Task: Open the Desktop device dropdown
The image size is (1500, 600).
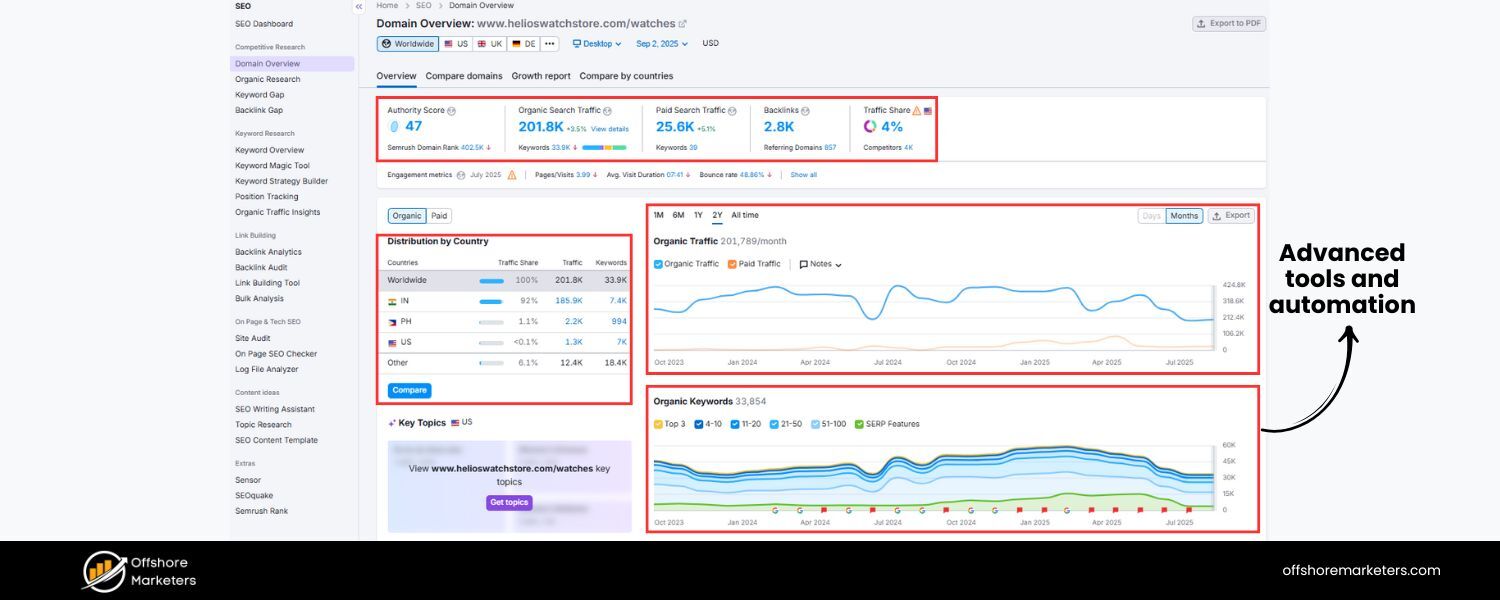Action: 597,44
